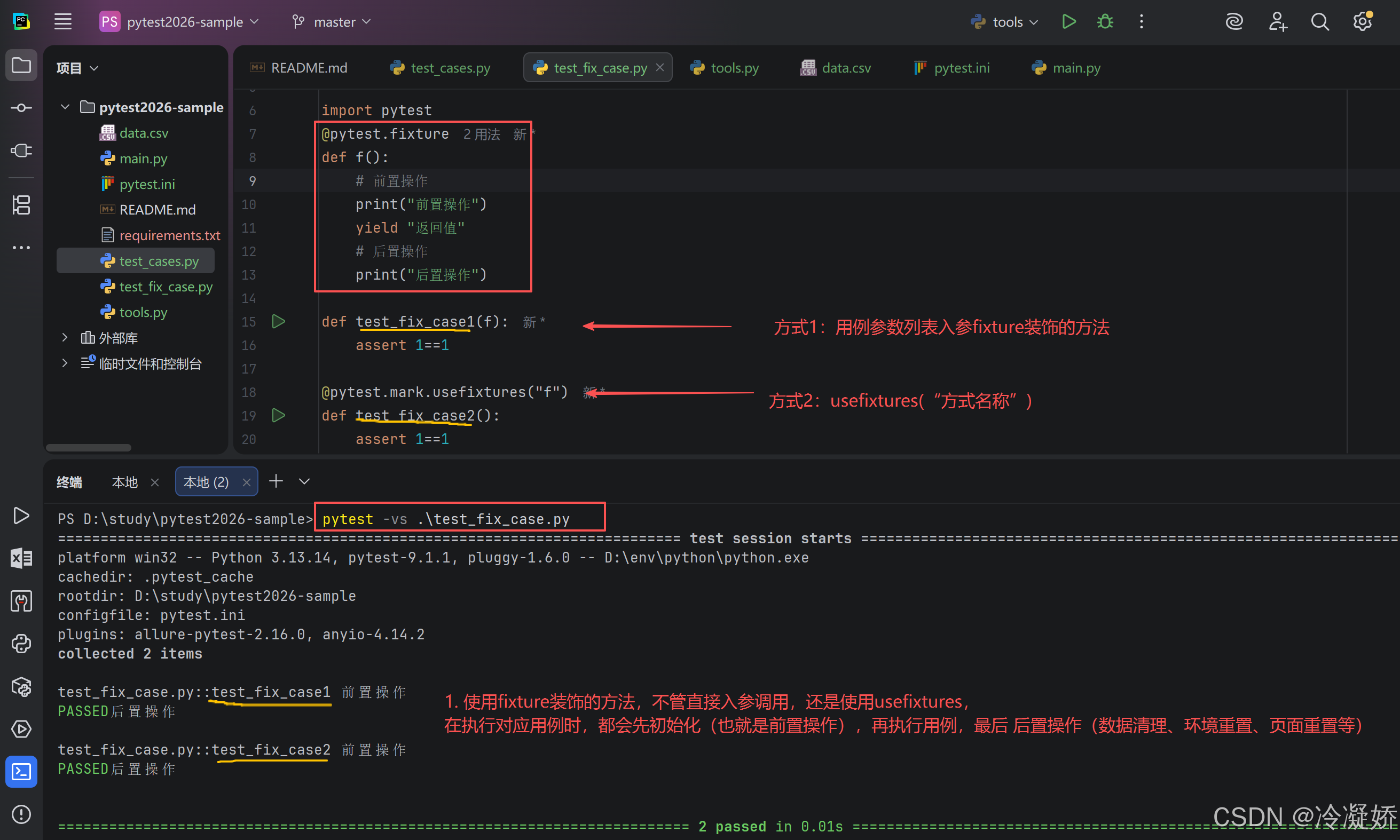1400x840 pixels.
Task: Open the Excel-like data tool window
Action: (21, 558)
